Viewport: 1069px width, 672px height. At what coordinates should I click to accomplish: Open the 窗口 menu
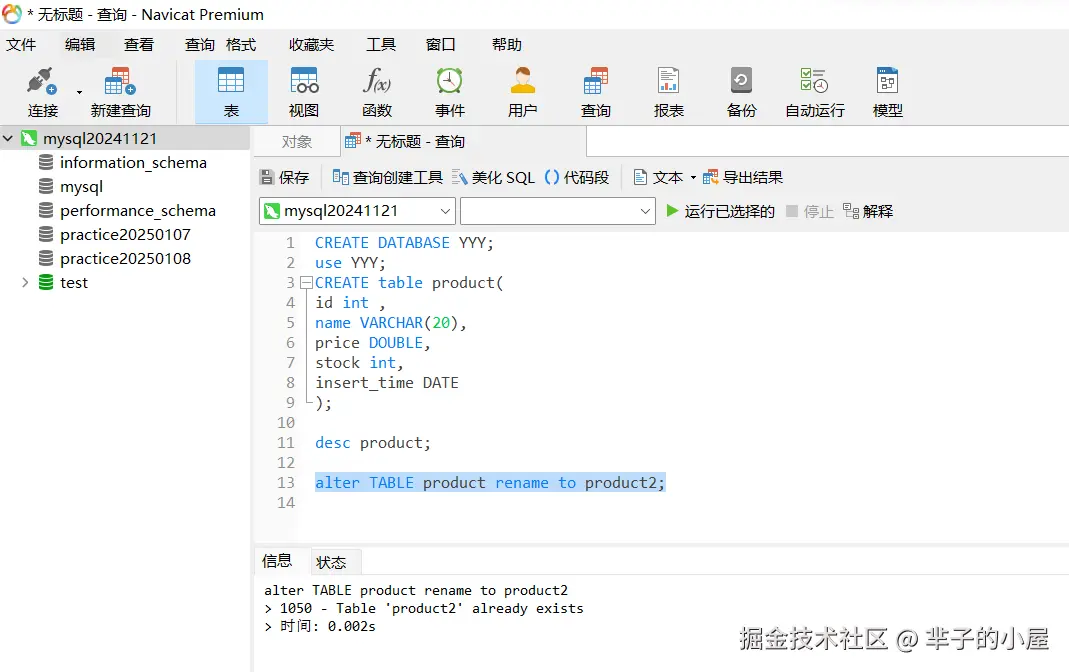tap(440, 45)
